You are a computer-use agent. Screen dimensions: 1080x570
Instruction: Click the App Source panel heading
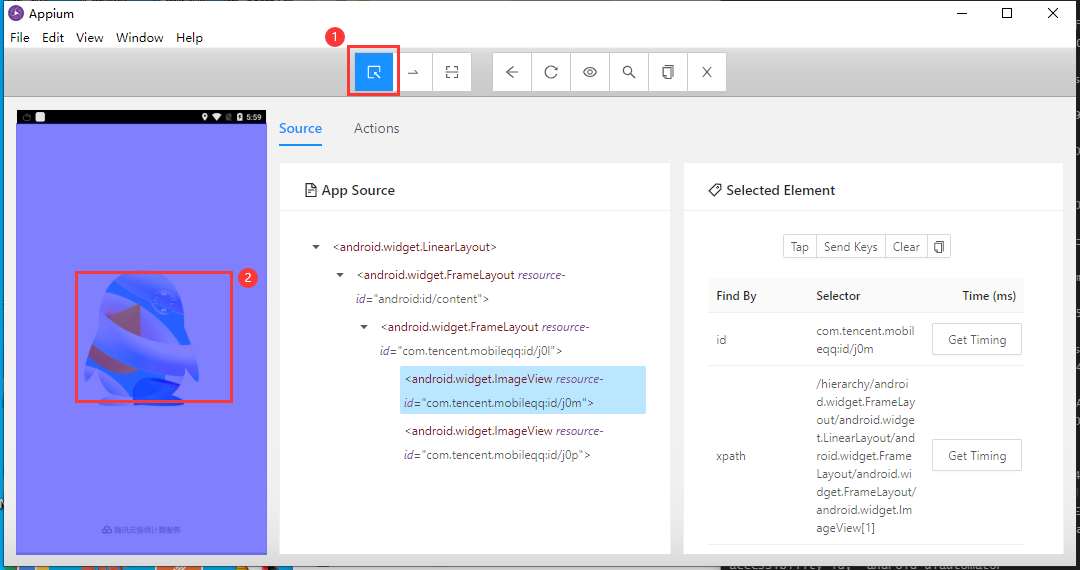[350, 191]
